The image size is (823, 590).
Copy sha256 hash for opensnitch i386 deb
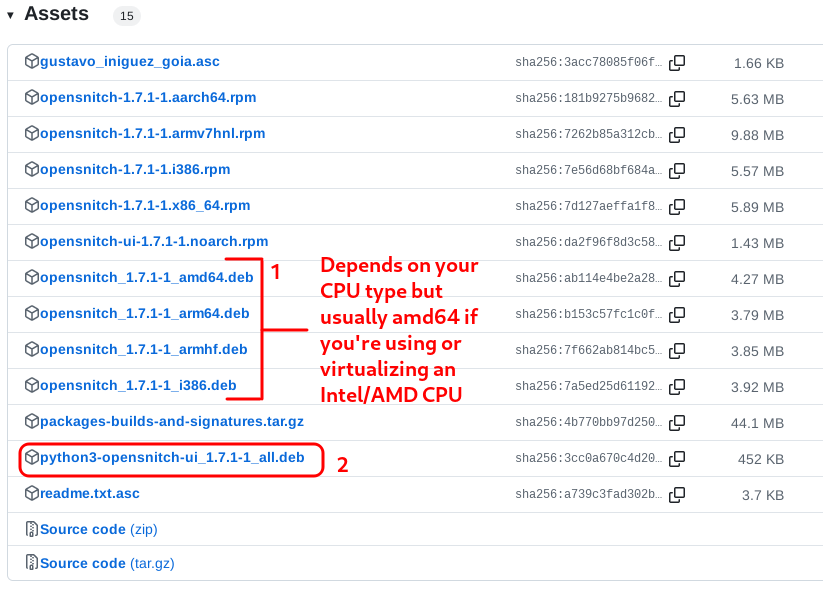pyautogui.click(x=677, y=387)
